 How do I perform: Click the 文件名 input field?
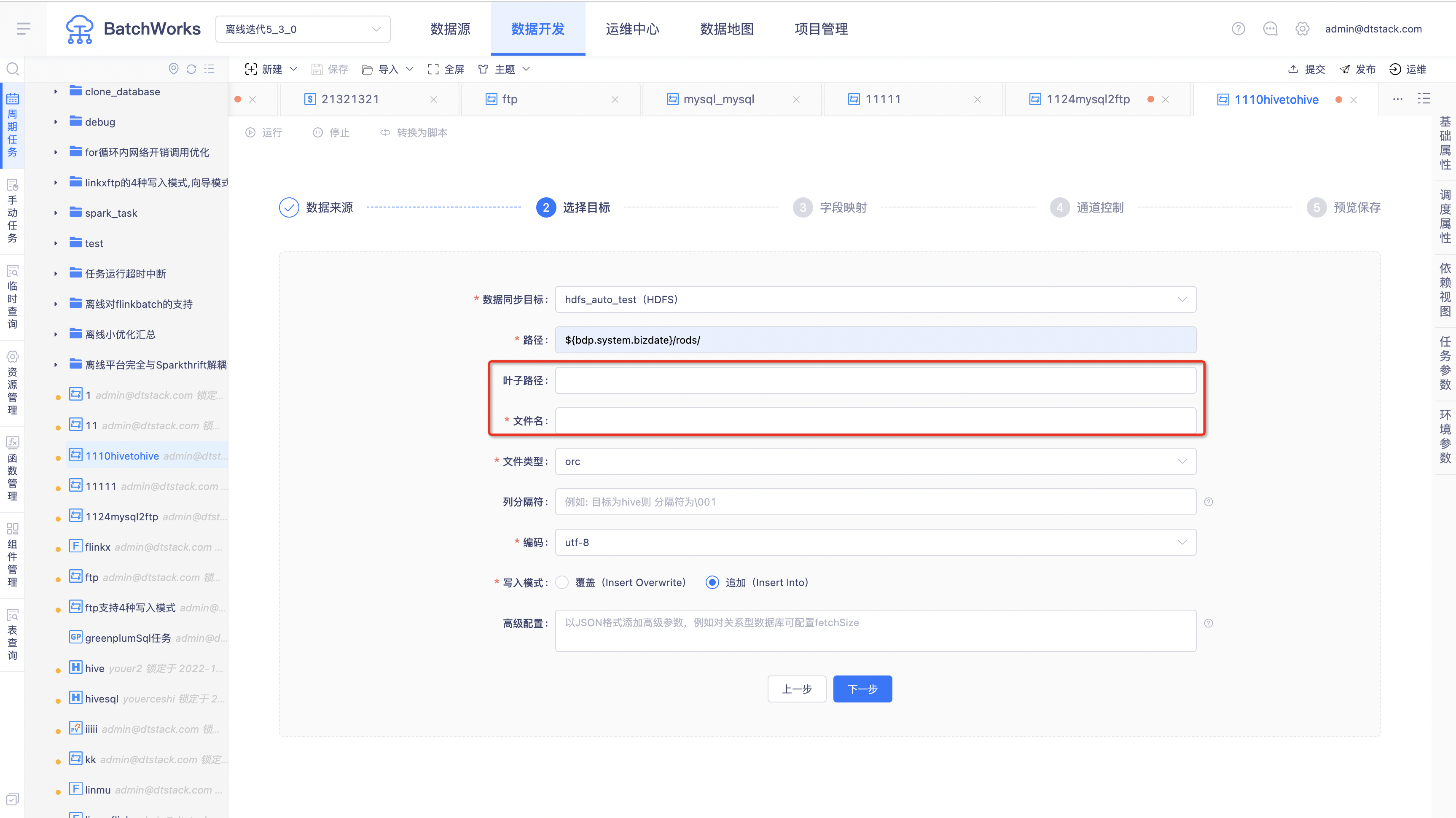(875, 421)
